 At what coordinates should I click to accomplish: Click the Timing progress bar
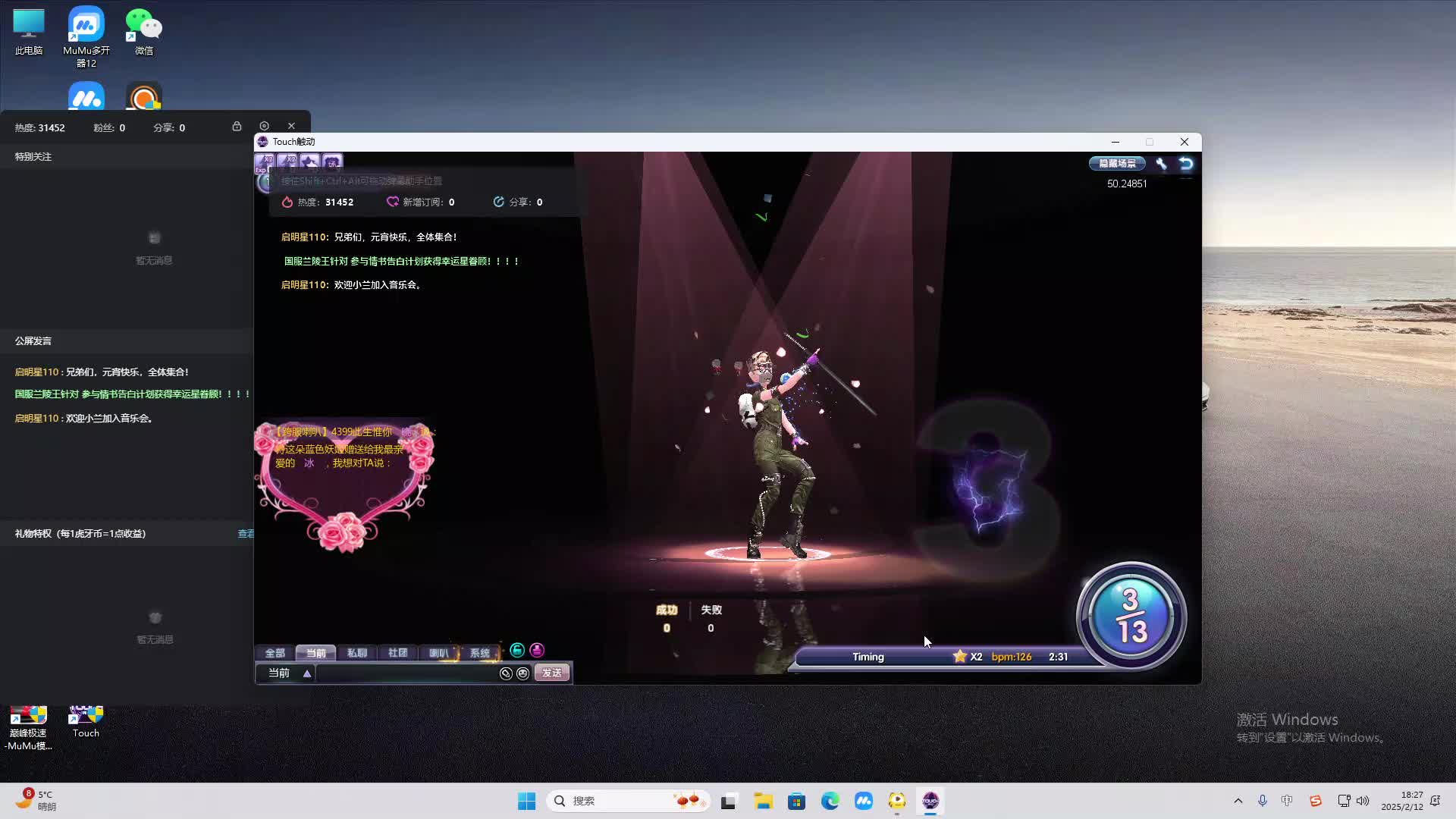[x=868, y=657]
